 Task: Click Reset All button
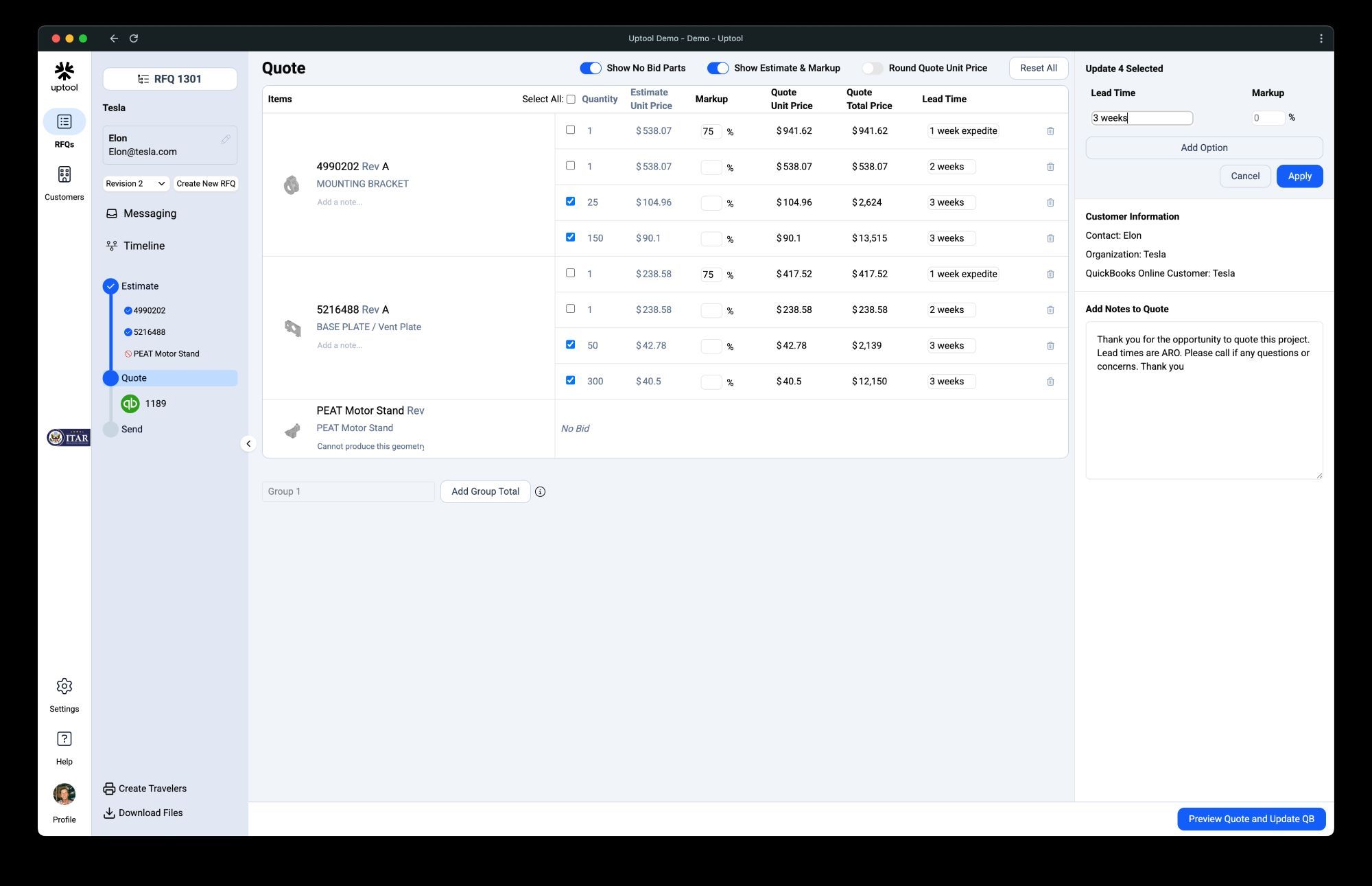[1039, 68]
